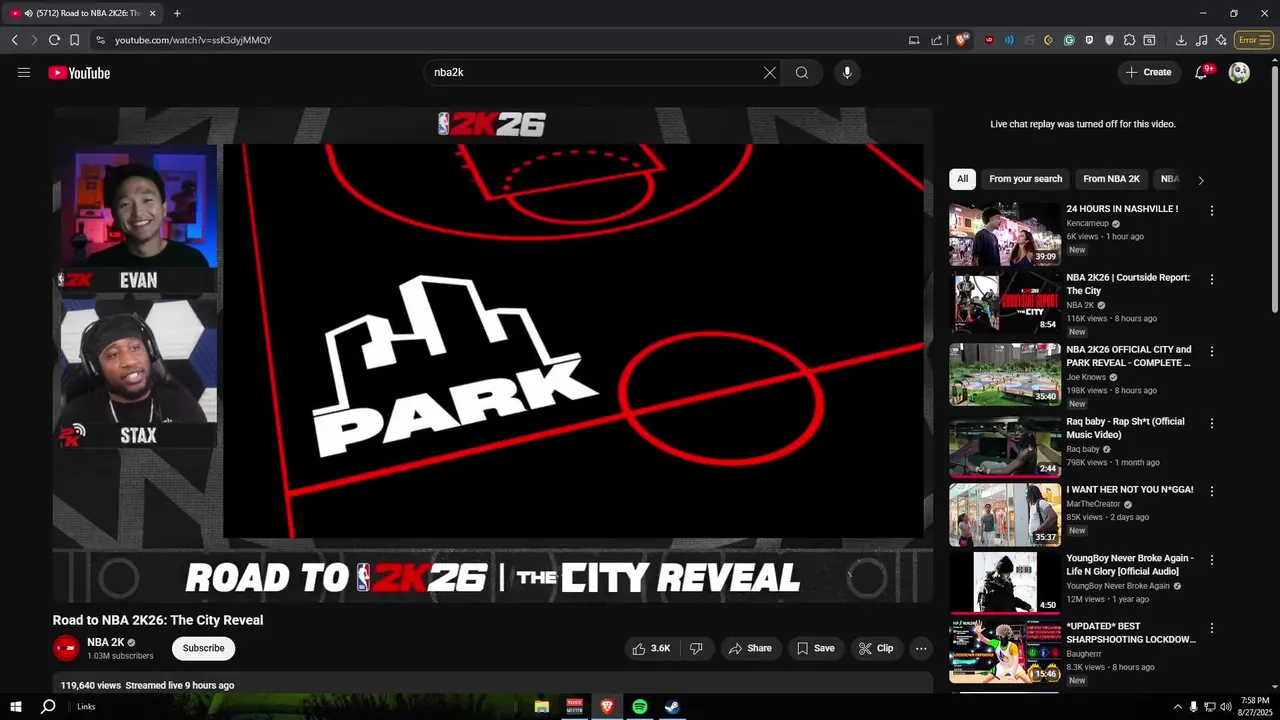Screen dimensions: 1280x720
Task: Open options for Courtside Report: The City video
Action: click(x=1212, y=279)
